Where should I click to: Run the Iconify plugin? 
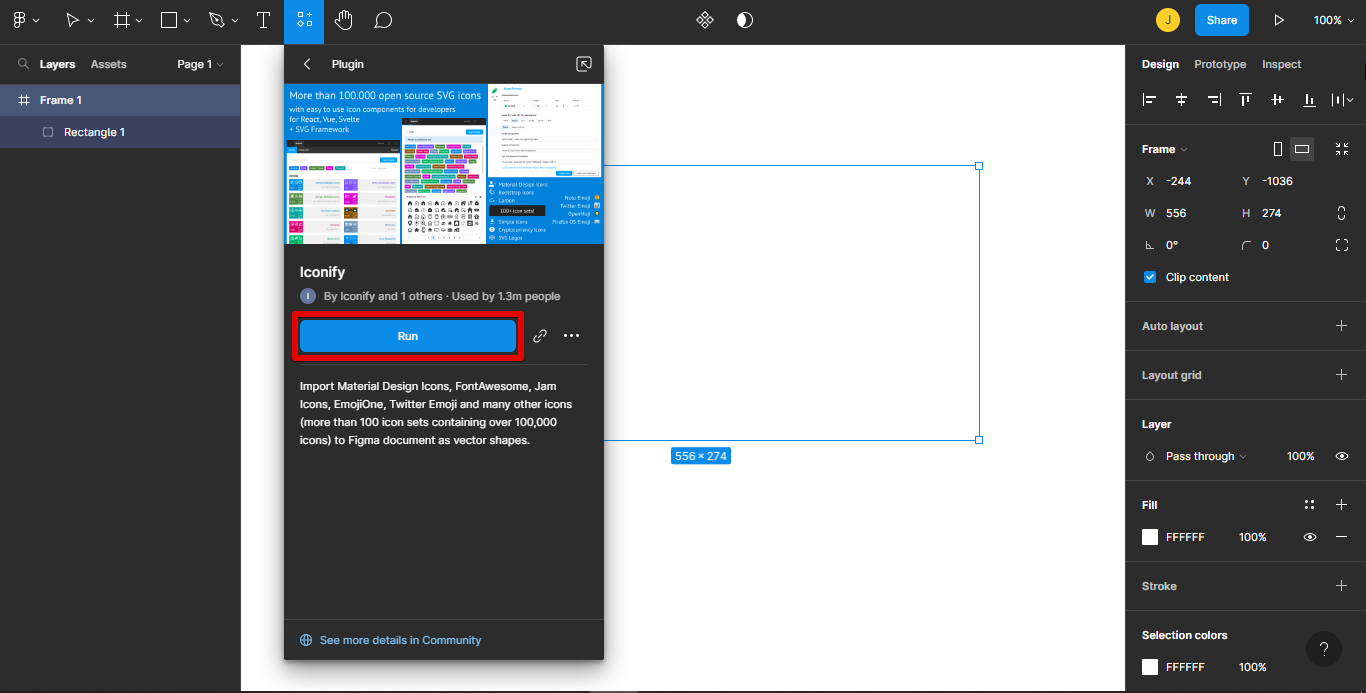tap(407, 336)
